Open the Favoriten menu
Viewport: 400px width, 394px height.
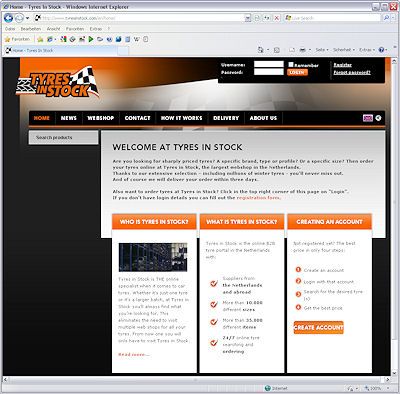(x=75, y=29)
